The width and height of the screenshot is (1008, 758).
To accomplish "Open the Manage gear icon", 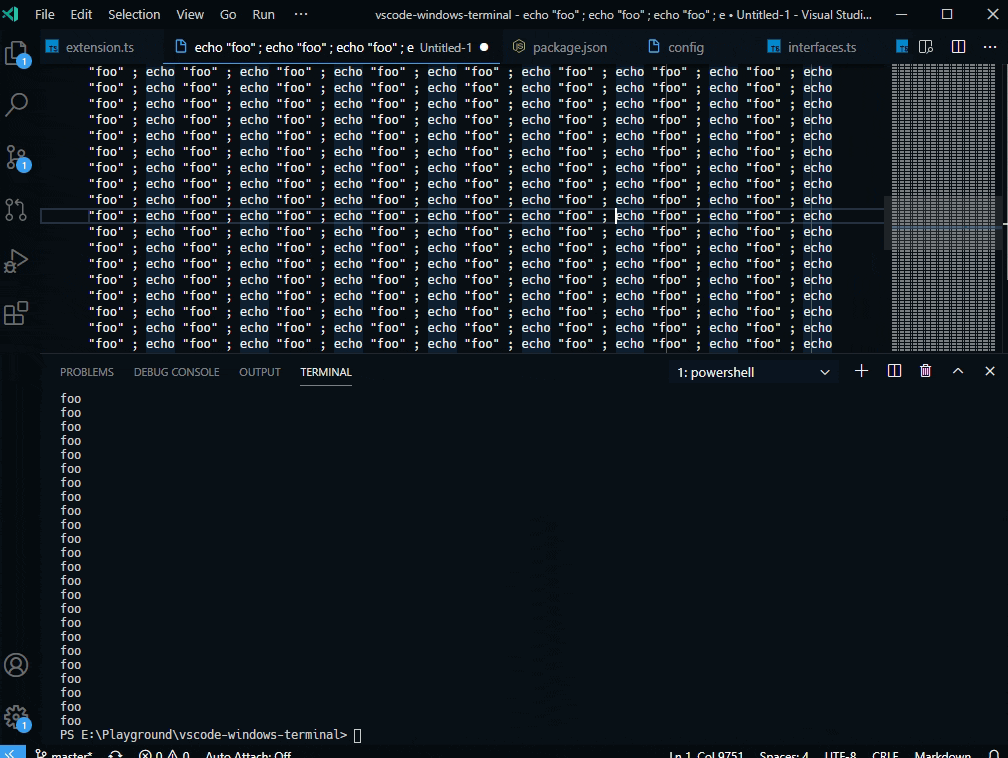I will coord(17,717).
